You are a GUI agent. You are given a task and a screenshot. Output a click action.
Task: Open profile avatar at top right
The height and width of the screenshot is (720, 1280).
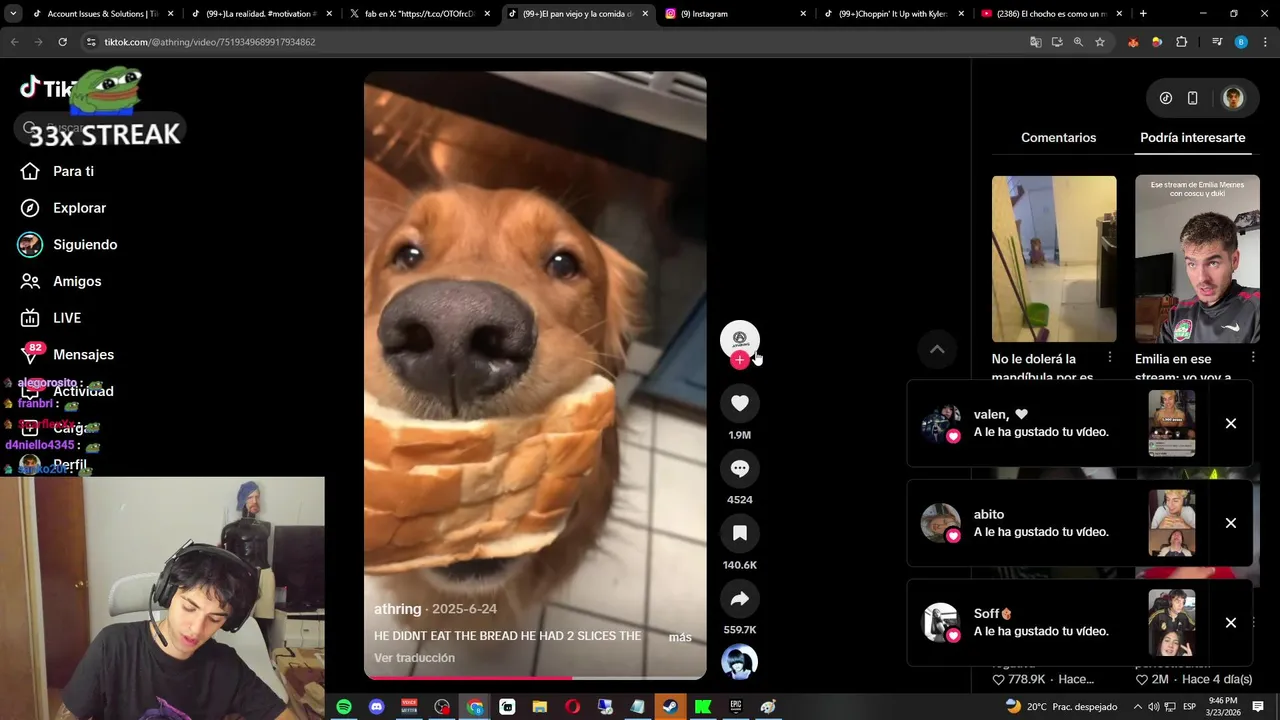point(1233,98)
